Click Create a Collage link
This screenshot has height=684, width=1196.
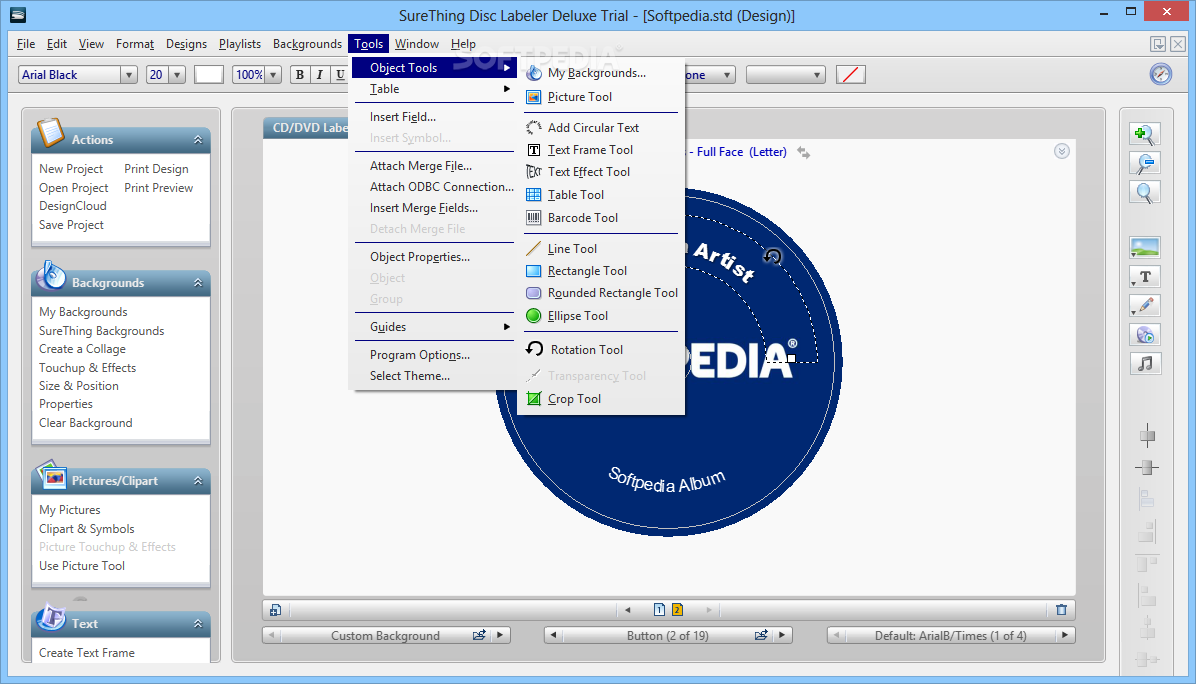point(82,348)
